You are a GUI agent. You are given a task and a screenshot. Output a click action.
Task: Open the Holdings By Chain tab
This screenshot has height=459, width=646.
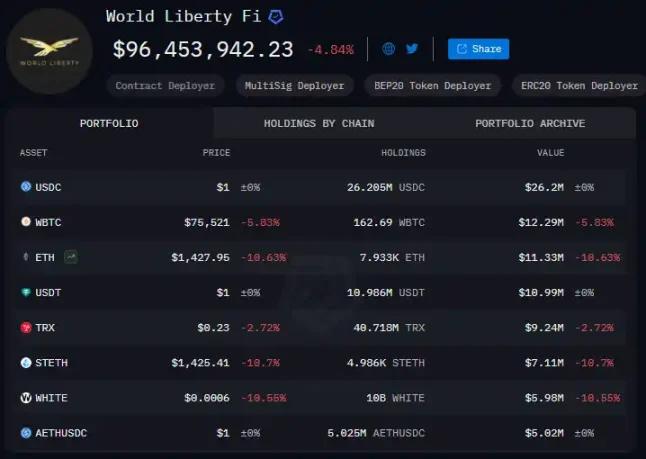click(x=319, y=123)
